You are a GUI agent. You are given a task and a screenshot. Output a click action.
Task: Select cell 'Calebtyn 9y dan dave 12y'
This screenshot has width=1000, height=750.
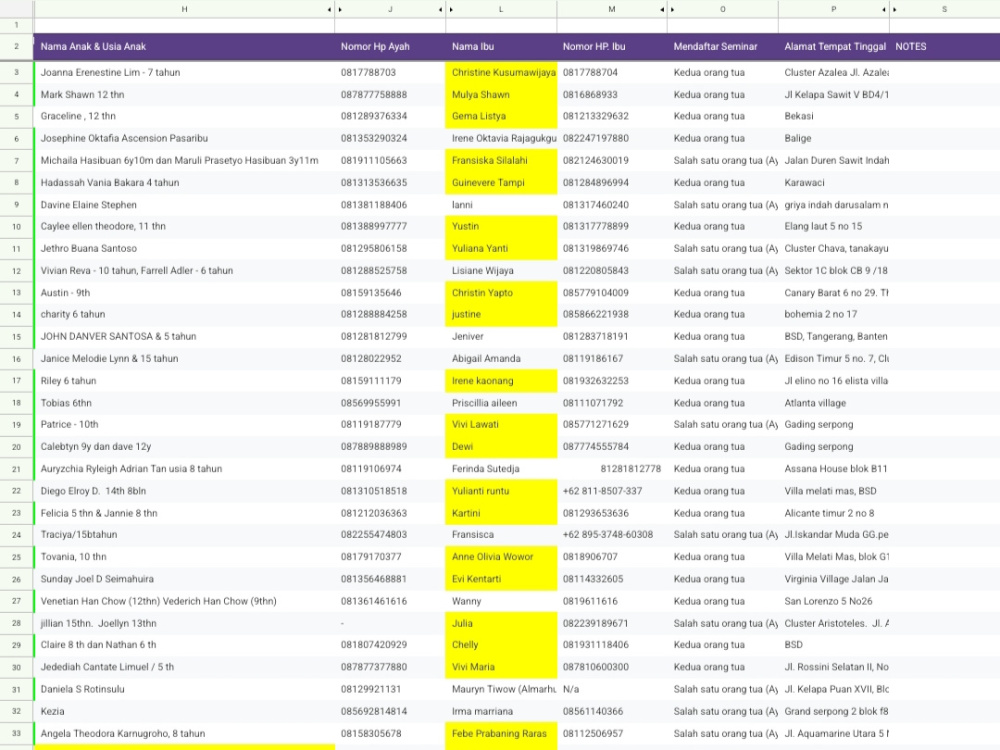(184, 447)
